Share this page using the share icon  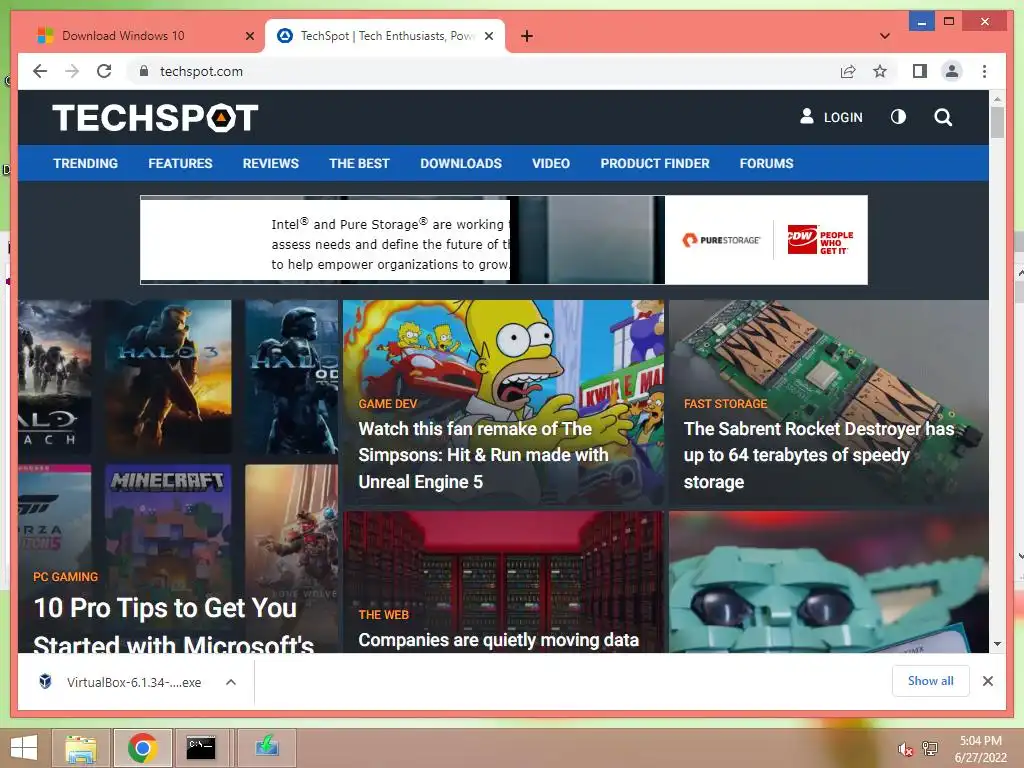[848, 71]
